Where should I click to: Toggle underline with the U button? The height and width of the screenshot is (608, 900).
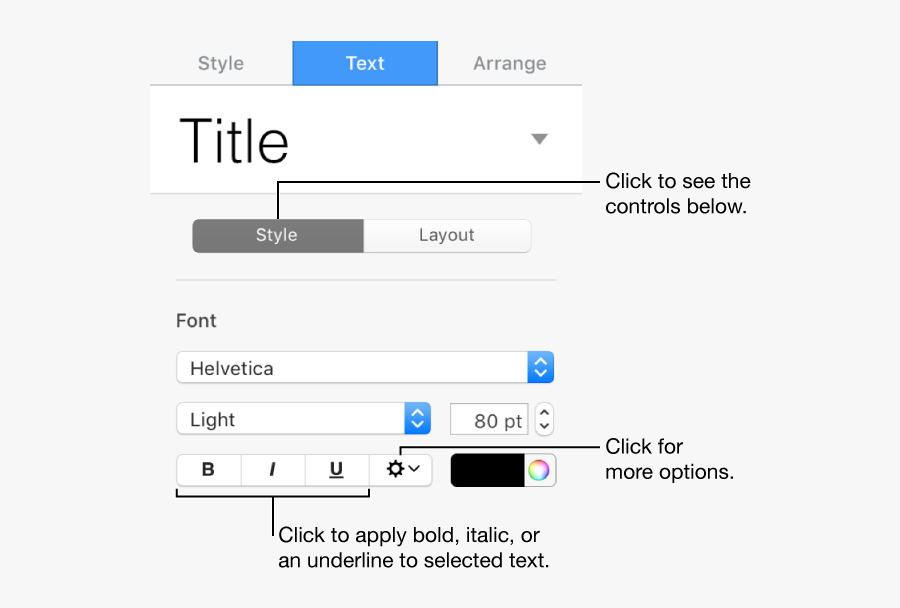[336, 470]
